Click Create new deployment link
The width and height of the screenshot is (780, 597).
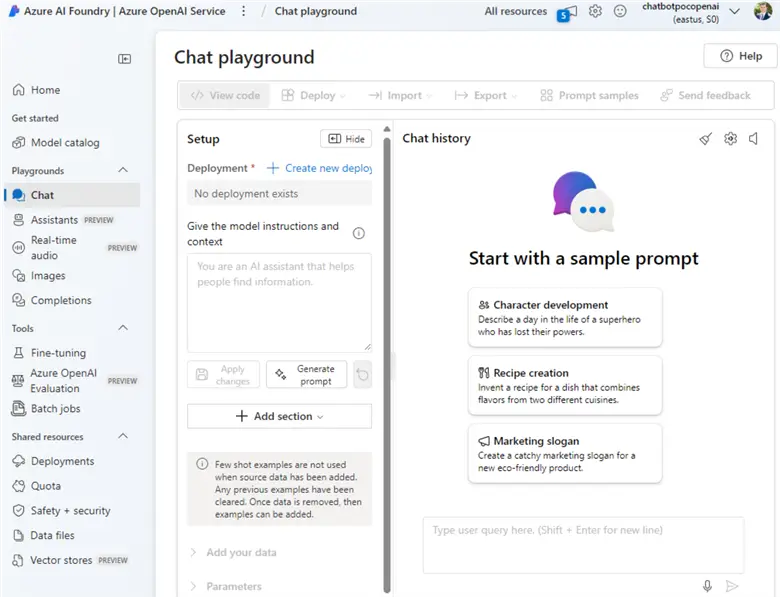(319, 168)
